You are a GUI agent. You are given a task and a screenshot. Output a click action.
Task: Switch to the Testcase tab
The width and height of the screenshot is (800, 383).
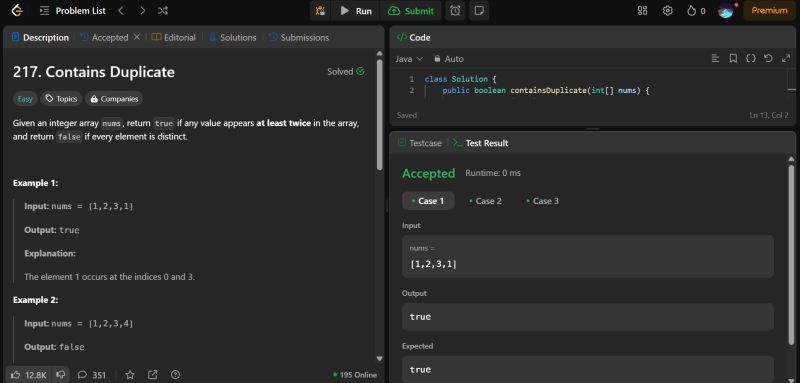pos(419,143)
